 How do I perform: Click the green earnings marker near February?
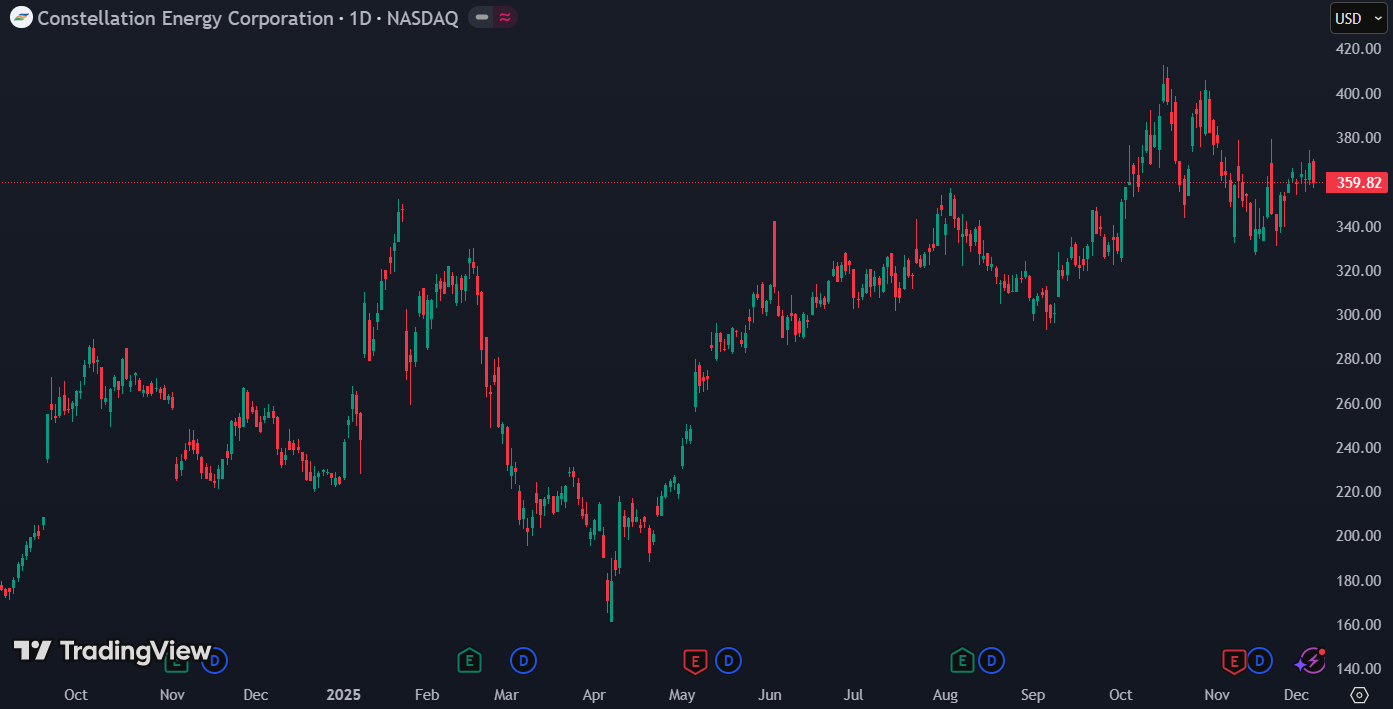(469, 660)
